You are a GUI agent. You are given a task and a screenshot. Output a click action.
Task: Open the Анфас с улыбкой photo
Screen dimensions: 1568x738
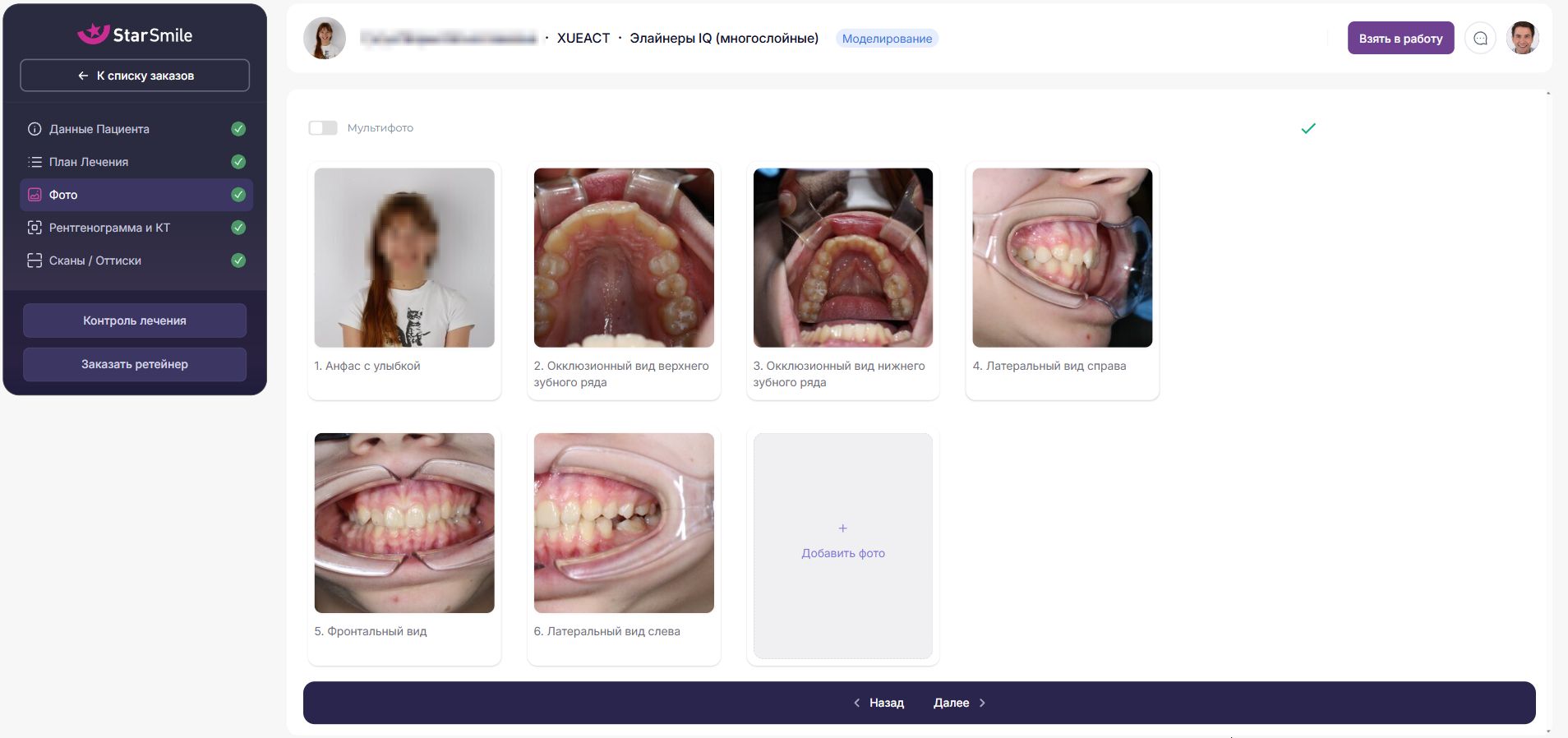(404, 258)
